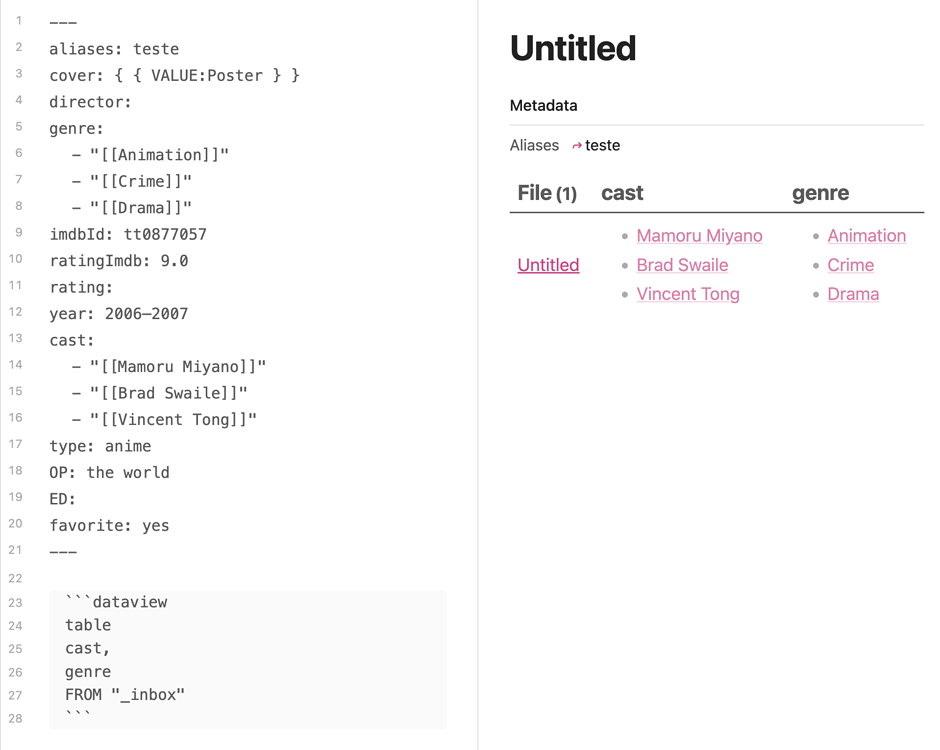Screen dimensions: 940x750
Task: Click the cast column header
Action: (x=622, y=193)
